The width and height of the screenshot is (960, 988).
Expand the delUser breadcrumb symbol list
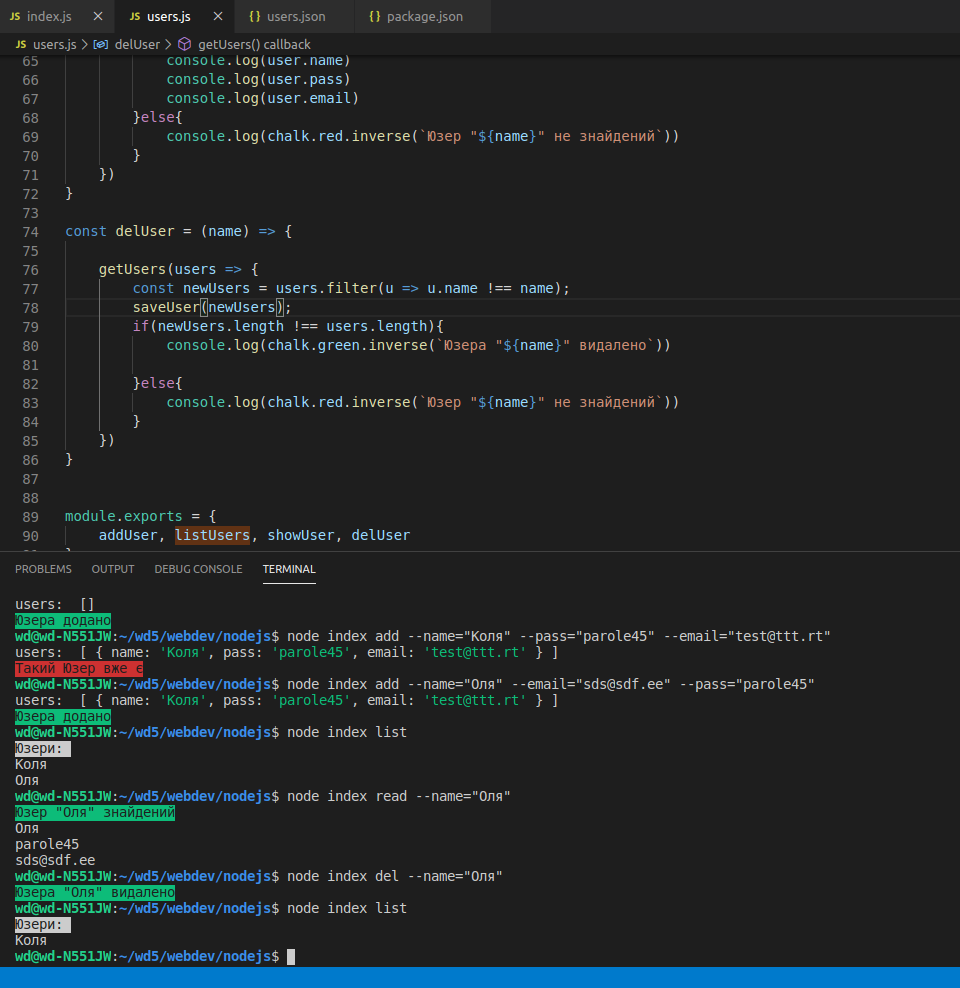click(x=136, y=45)
